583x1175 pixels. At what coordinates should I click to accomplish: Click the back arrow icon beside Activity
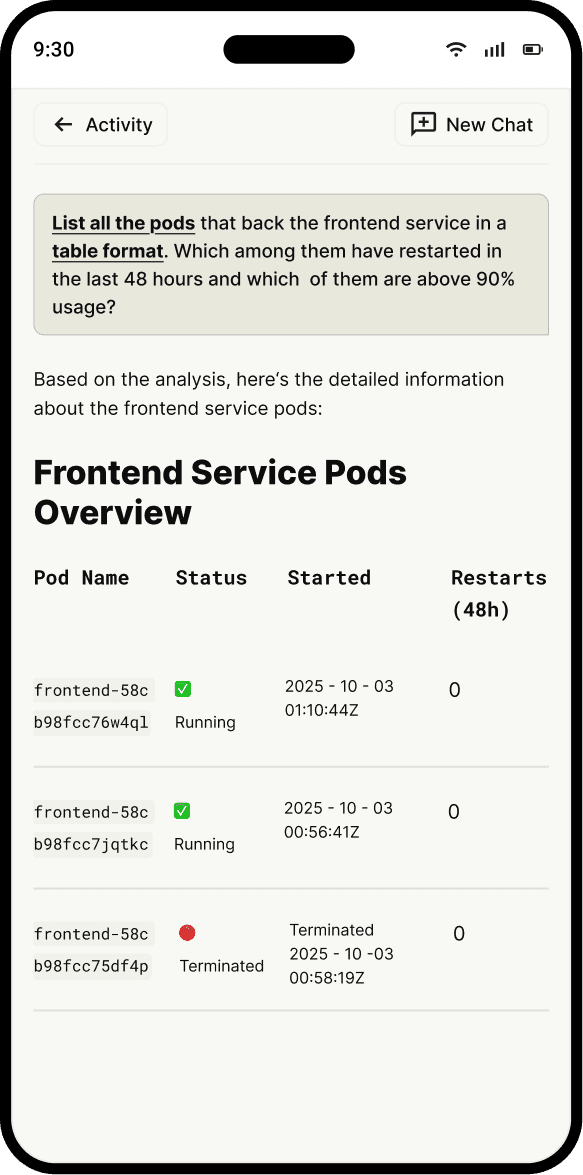62,124
